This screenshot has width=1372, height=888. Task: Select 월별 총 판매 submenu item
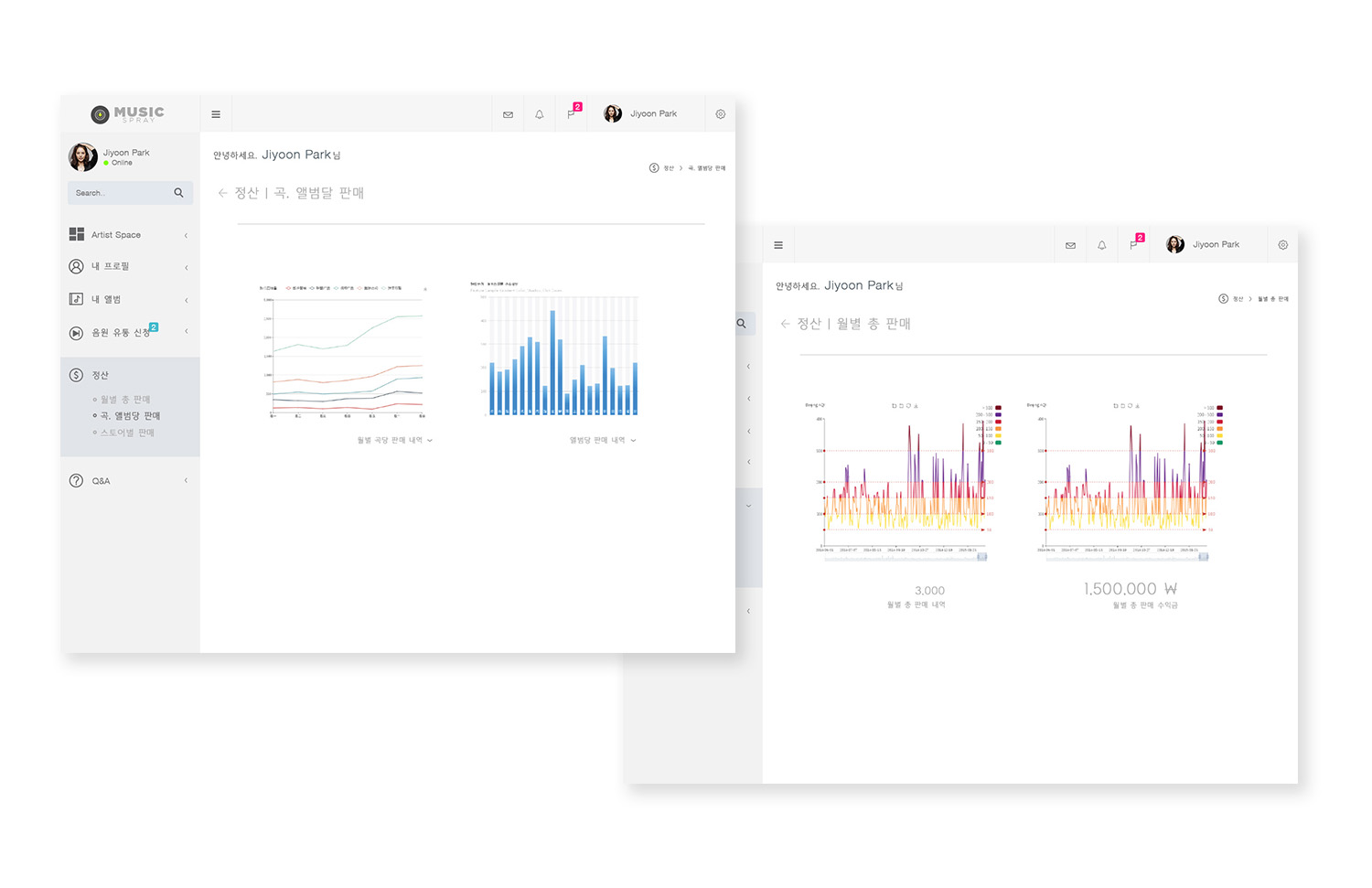point(125,400)
